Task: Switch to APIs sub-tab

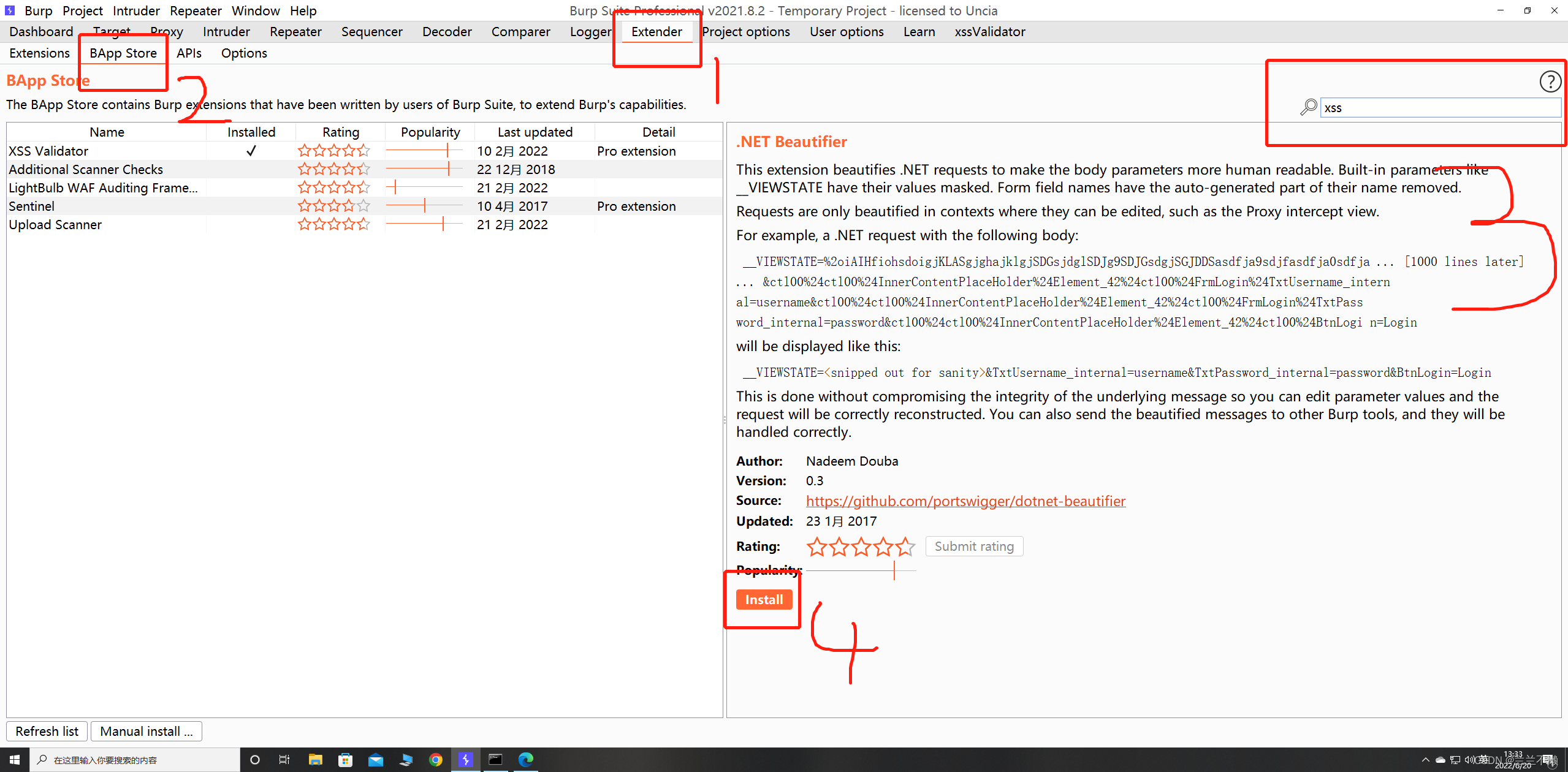Action: (x=189, y=53)
